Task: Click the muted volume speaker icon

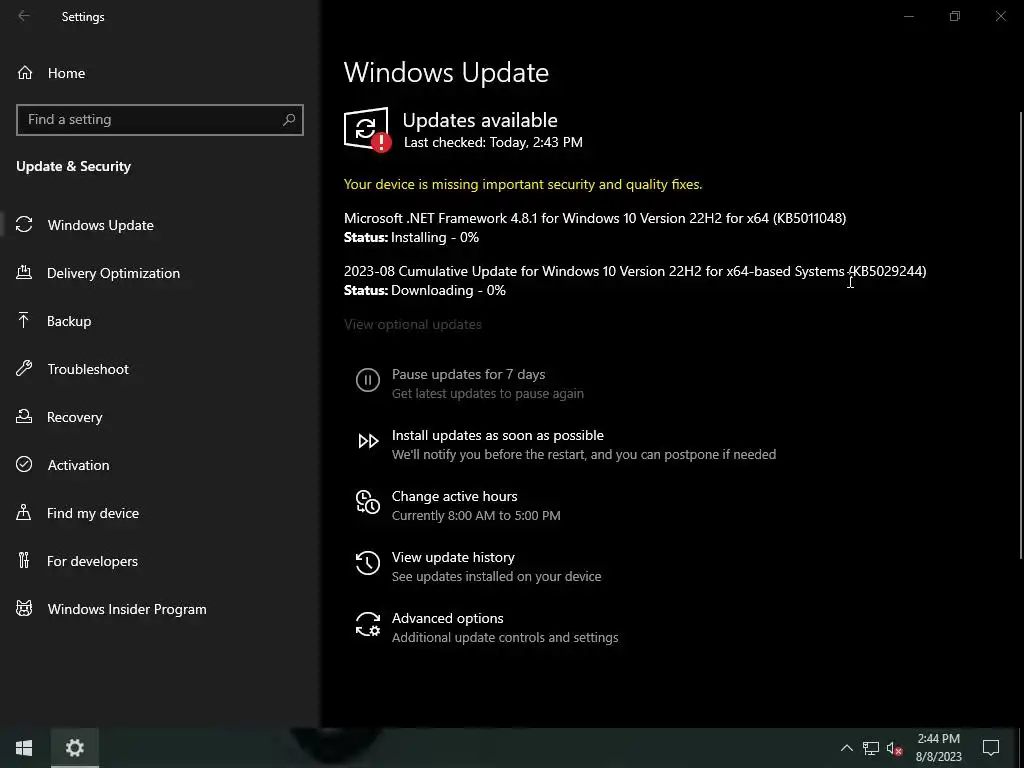Action: tap(894, 748)
